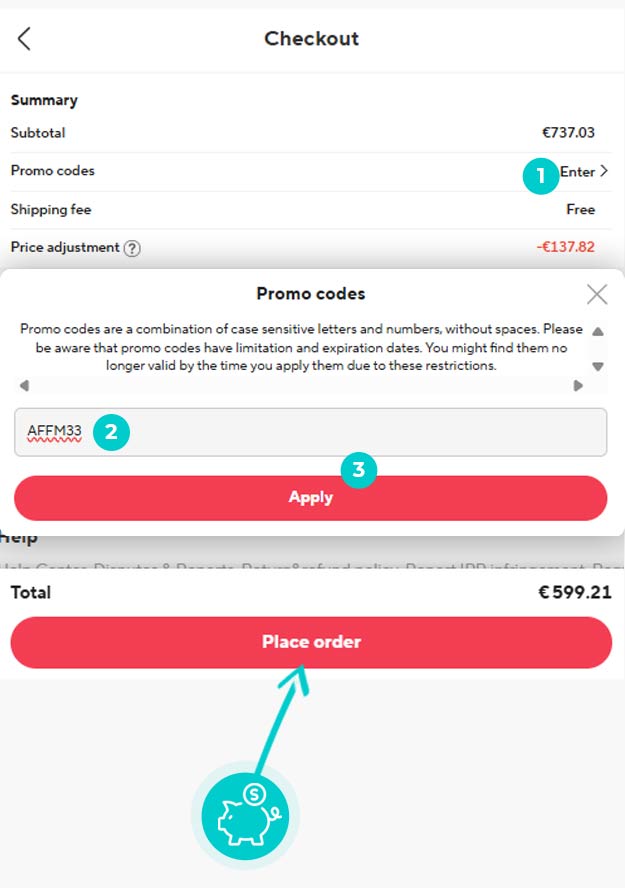This screenshot has height=888, width=625.
Task: Go back using the top-left arrow
Action: [24, 39]
